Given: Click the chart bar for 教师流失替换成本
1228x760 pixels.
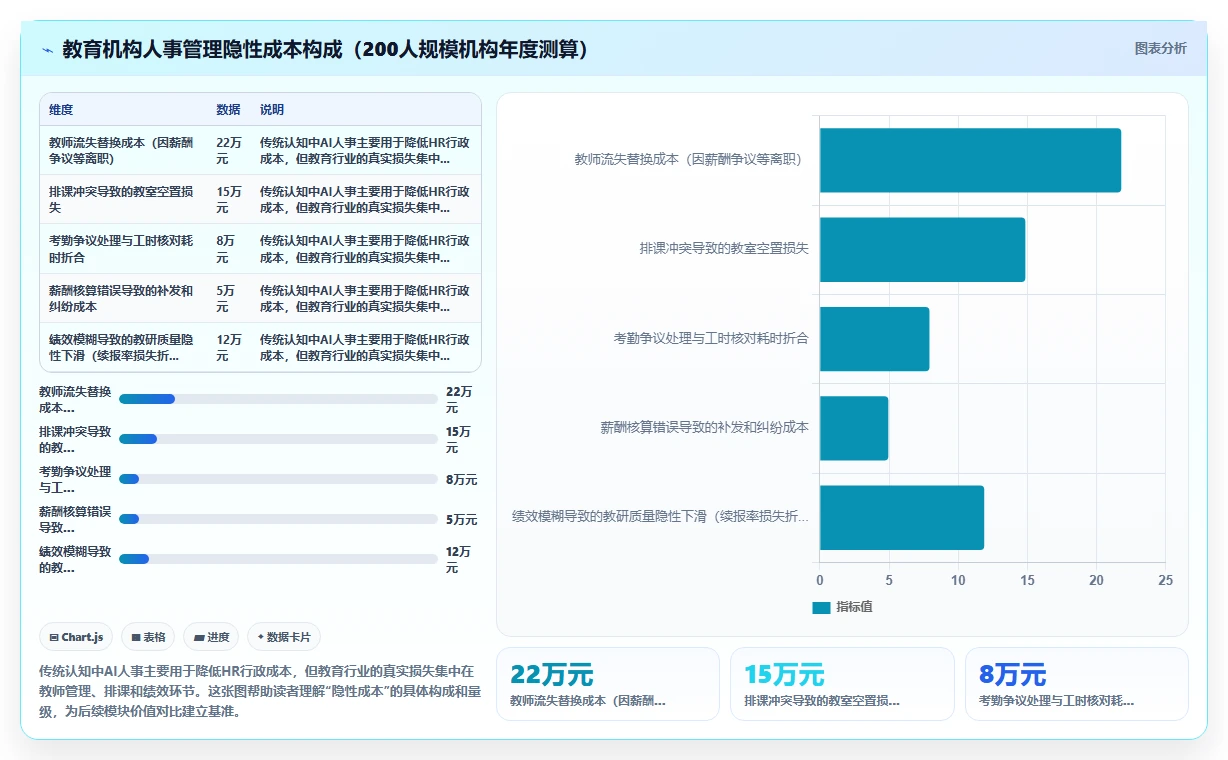Looking at the screenshot, I should click(x=970, y=160).
